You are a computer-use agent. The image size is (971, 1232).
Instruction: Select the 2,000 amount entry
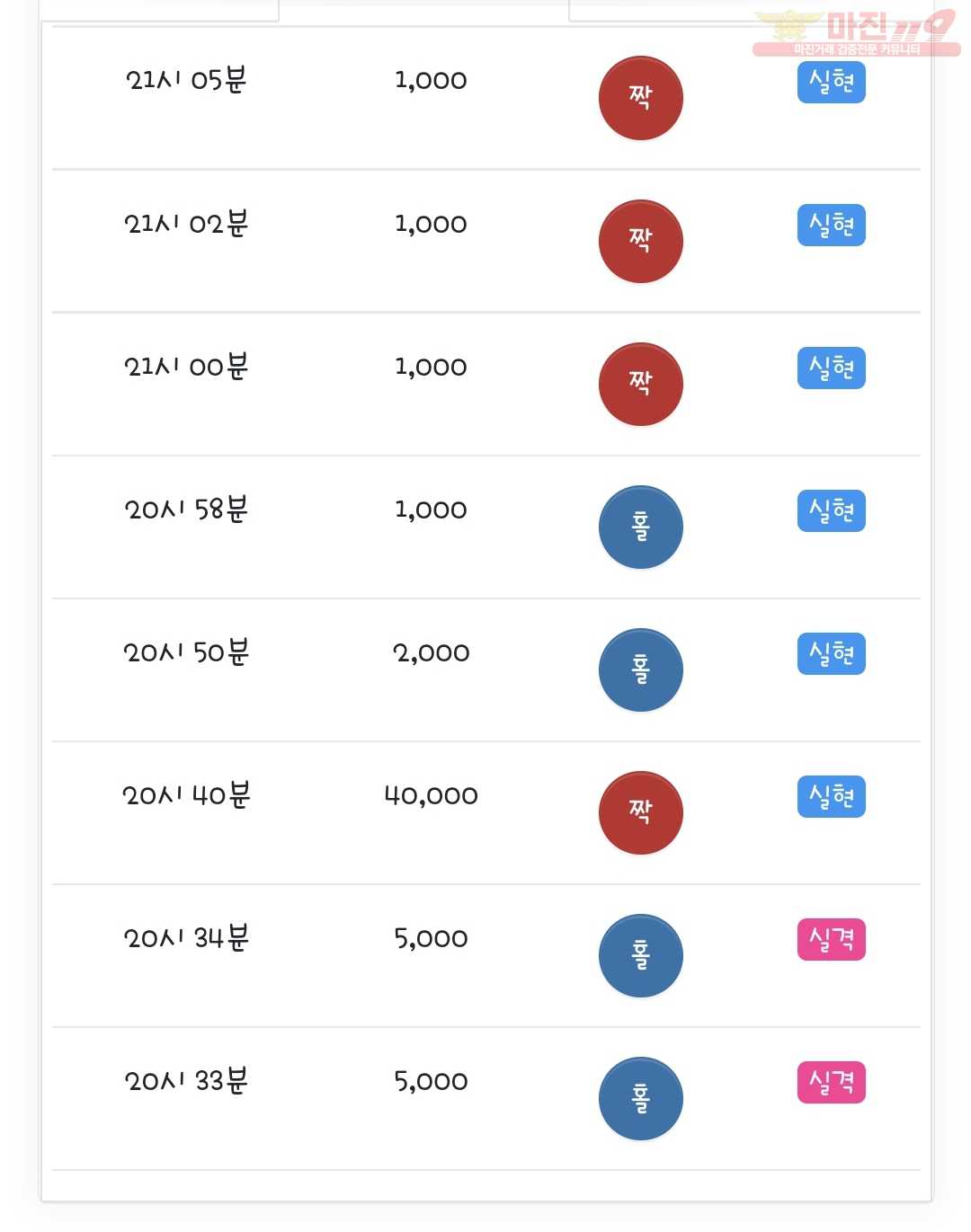(x=431, y=653)
